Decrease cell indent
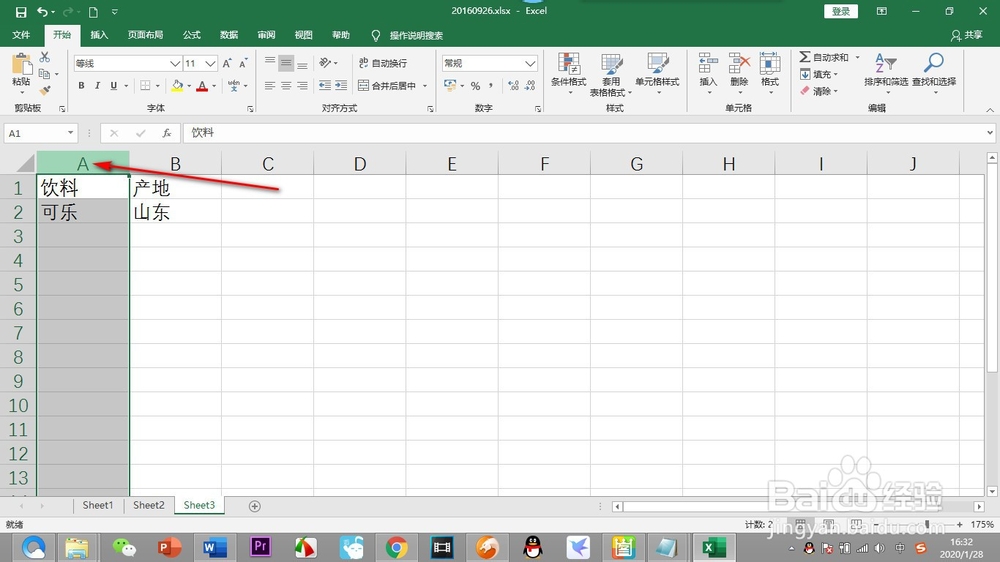The width and height of the screenshot is (1000, 562). 325,85
